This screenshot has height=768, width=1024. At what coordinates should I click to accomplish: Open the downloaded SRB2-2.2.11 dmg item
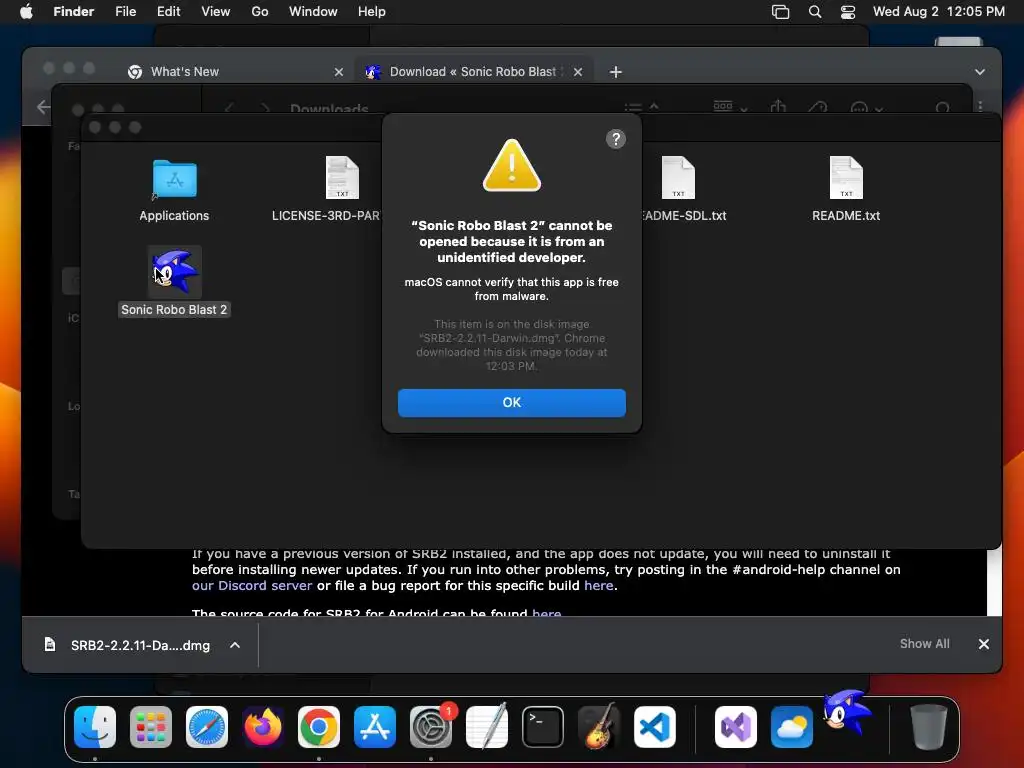(x=127, y=645)
